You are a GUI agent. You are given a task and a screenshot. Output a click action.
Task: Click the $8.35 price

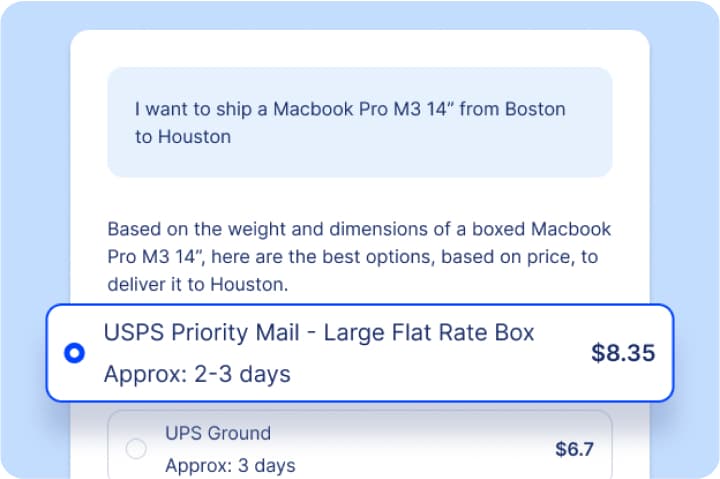point(623,353)
